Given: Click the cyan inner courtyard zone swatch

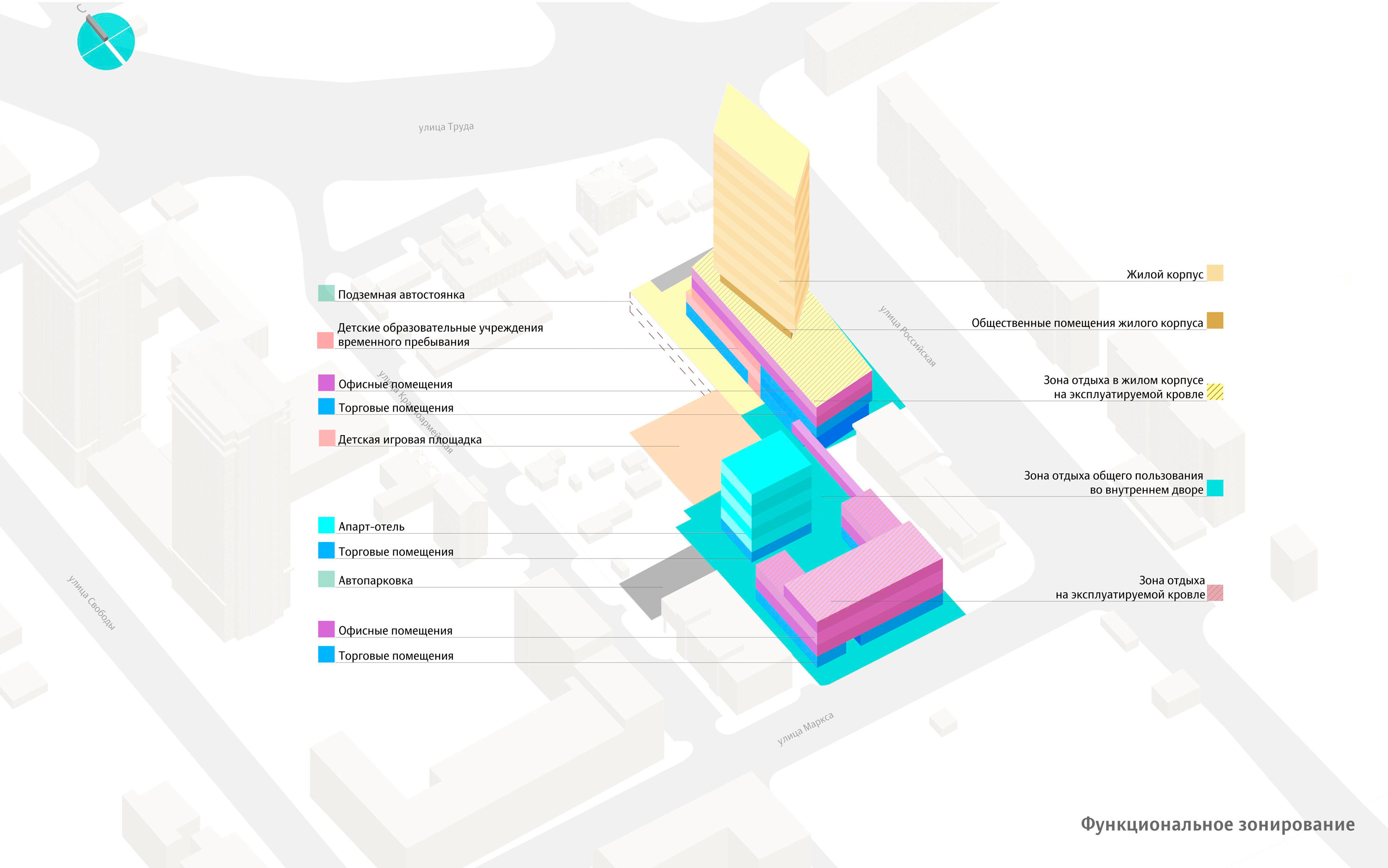Looking at the screenshot, I should (x=1214, y=488).
